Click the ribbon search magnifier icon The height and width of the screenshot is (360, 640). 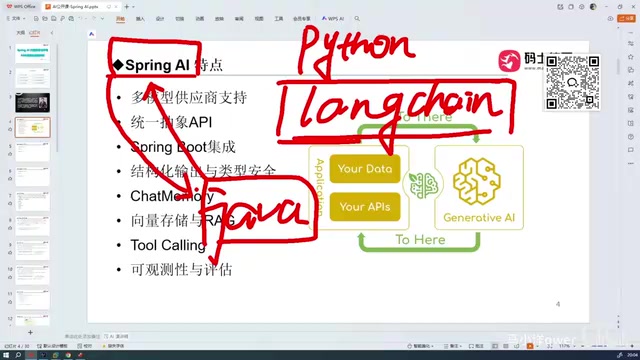coord(357,19)
